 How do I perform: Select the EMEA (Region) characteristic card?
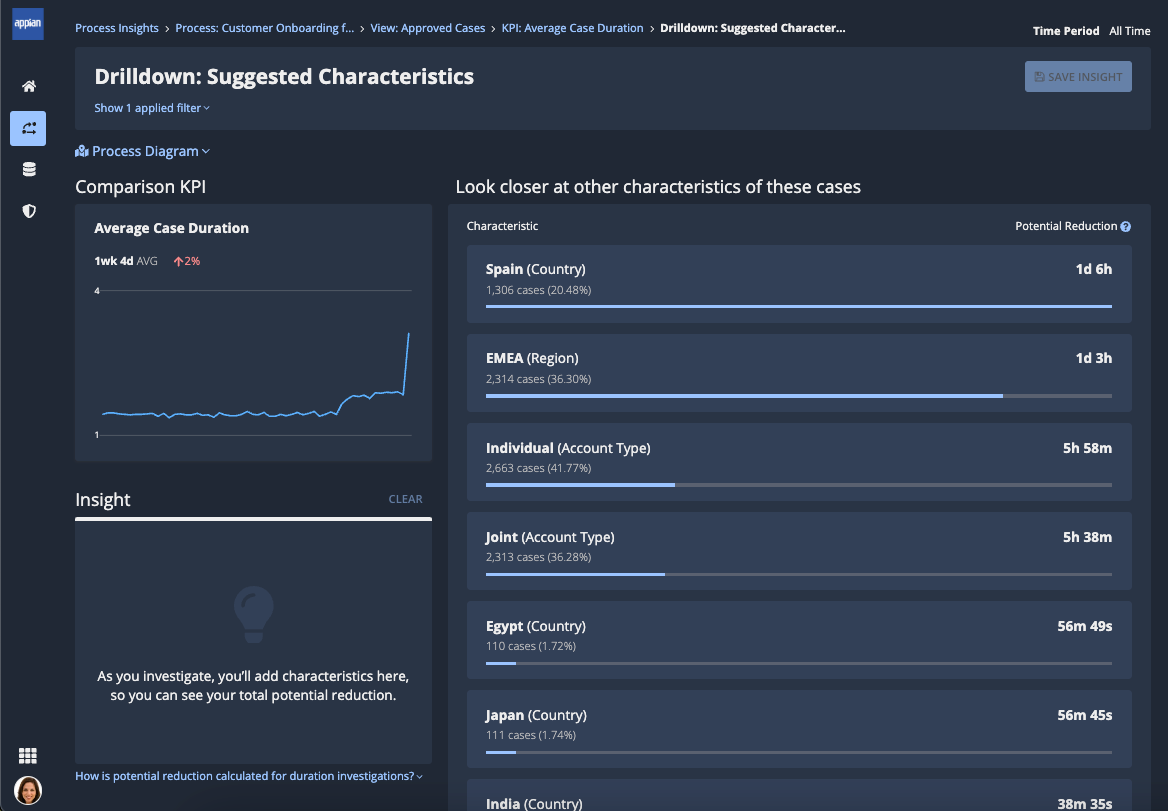(799, 373)
